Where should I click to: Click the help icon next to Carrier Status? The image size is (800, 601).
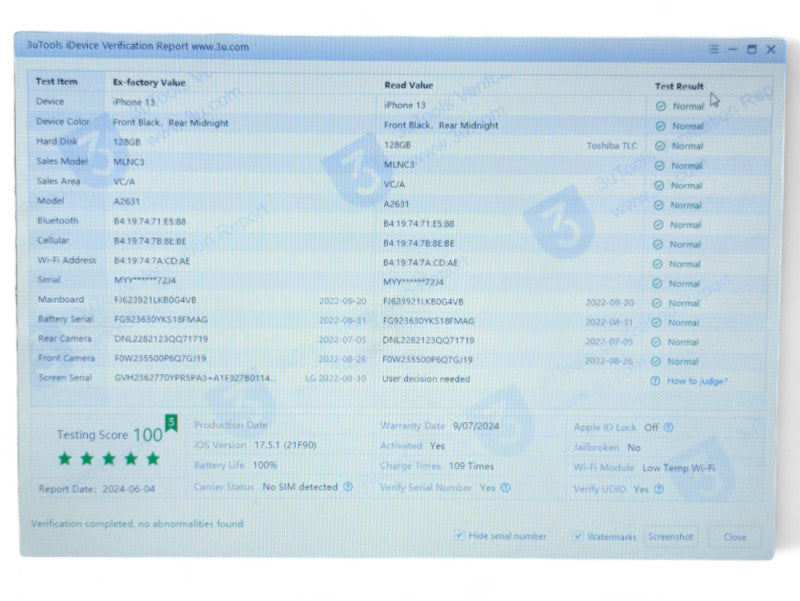click(x=348, y=486)
